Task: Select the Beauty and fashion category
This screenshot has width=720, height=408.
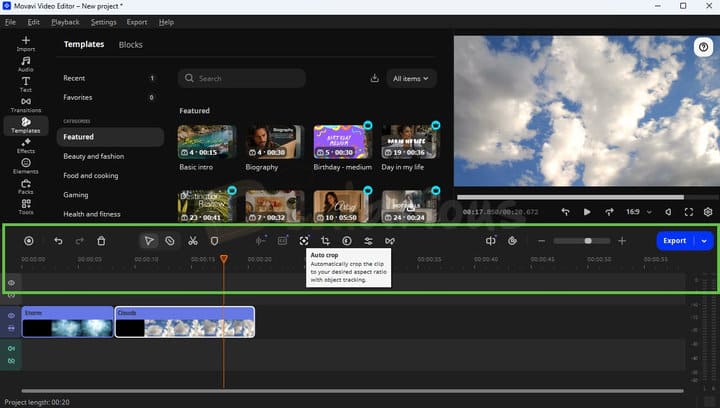Action: click(110, 156)
